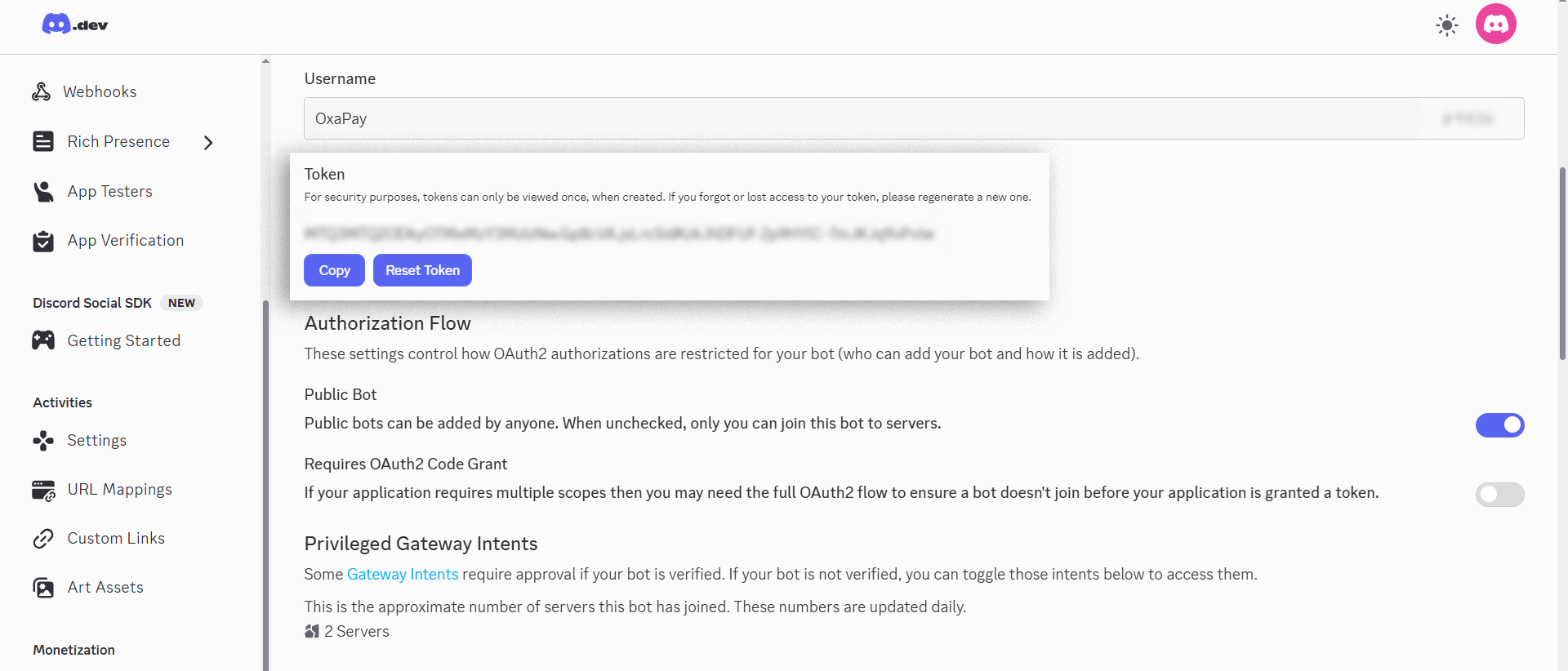Click the App Verification clipboard icon
Viewport: 1568px width, 671px height.
pos(43,241)
